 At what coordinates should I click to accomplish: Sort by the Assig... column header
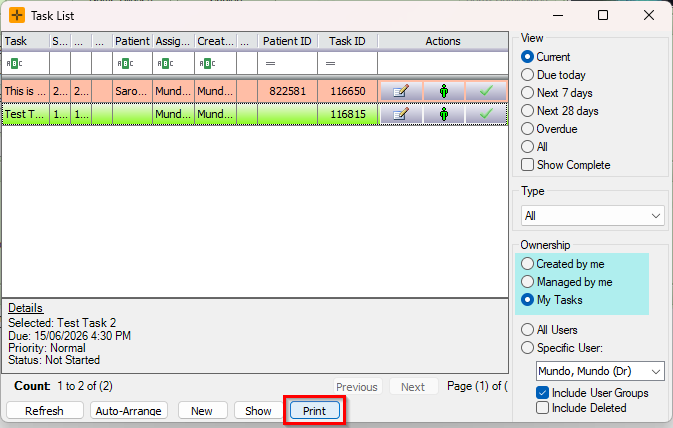(x=173, y=41)
